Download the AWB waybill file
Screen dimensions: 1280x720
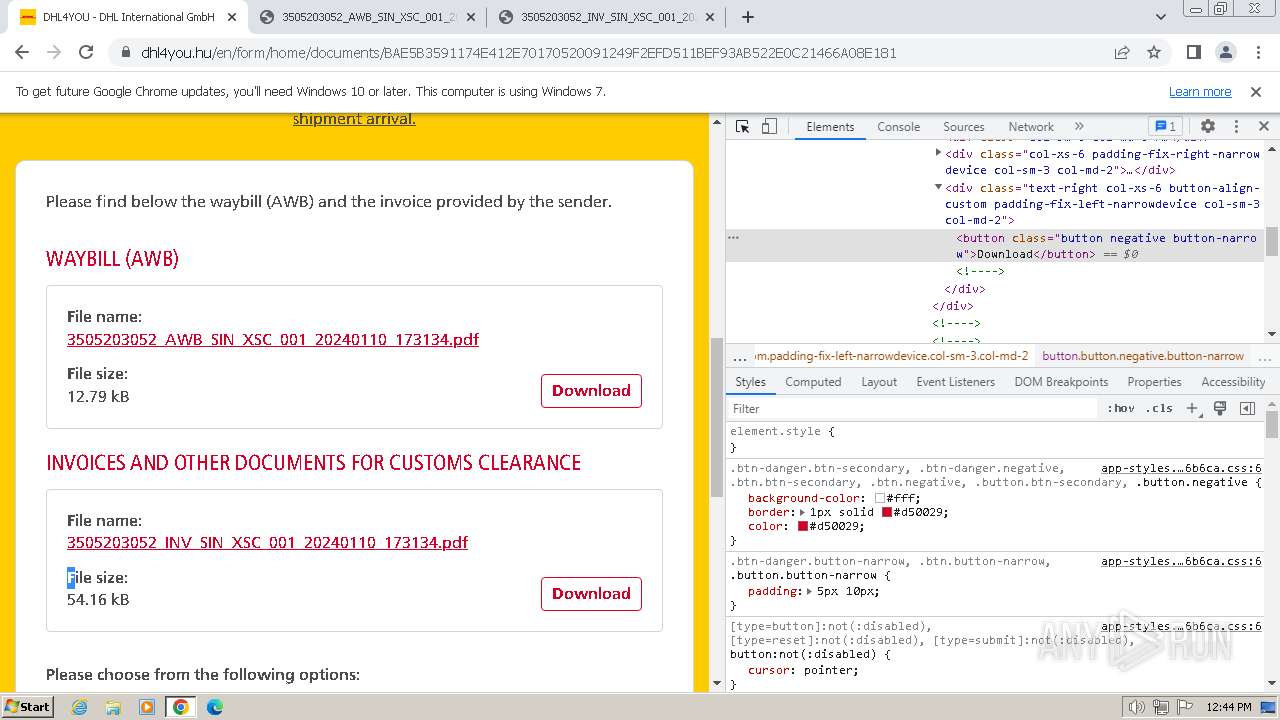pyautogui.click(x=591, y=391)
